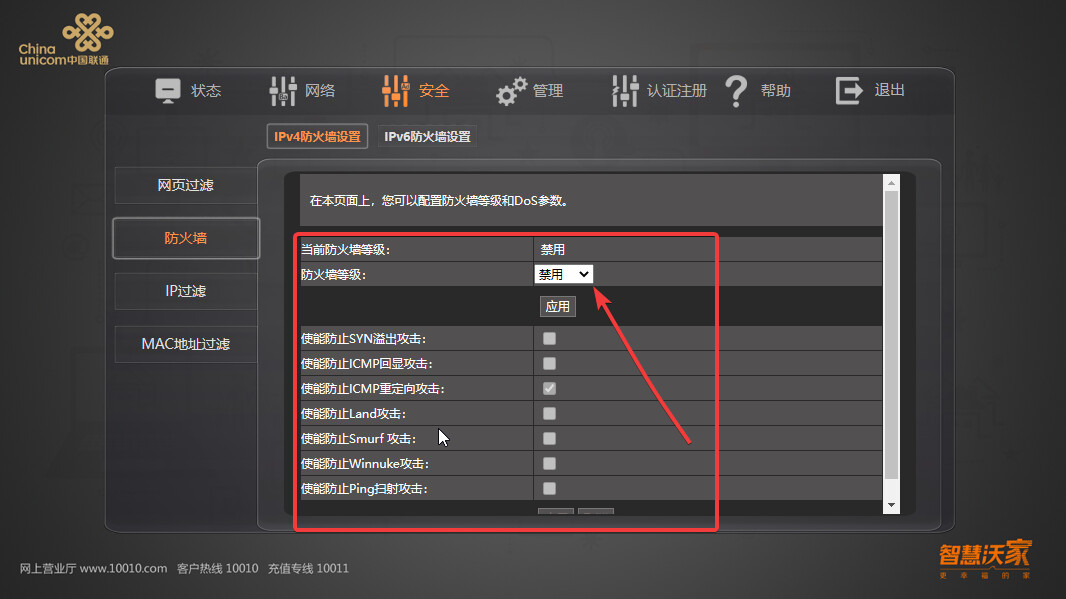1066x599 pixels.
Task: Click the 防火墙等级 label text
Action: (x=333, y=275)
